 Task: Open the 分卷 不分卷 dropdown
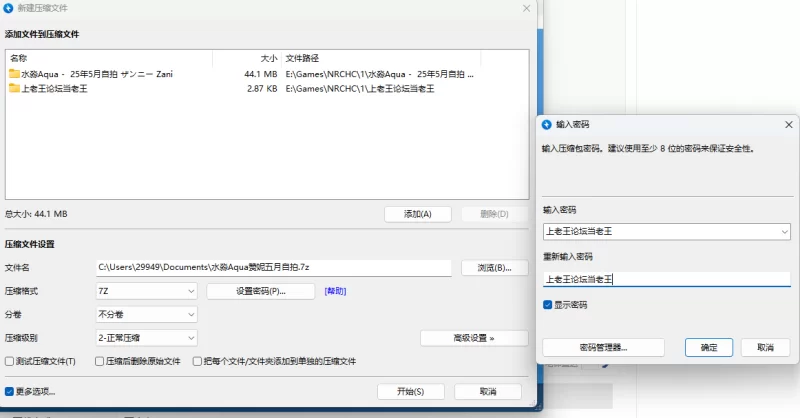[146, 314]
